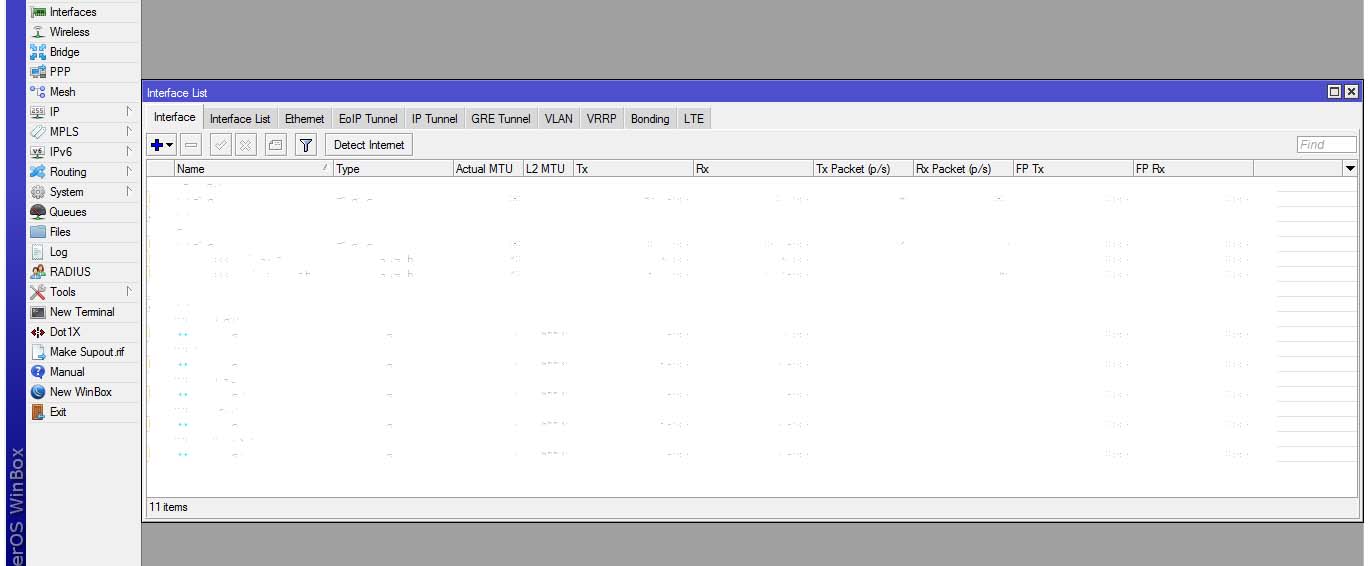This screenshot has width=1368, height=566.
Task: Open the Files folder icon
Action: click(38, 232)
